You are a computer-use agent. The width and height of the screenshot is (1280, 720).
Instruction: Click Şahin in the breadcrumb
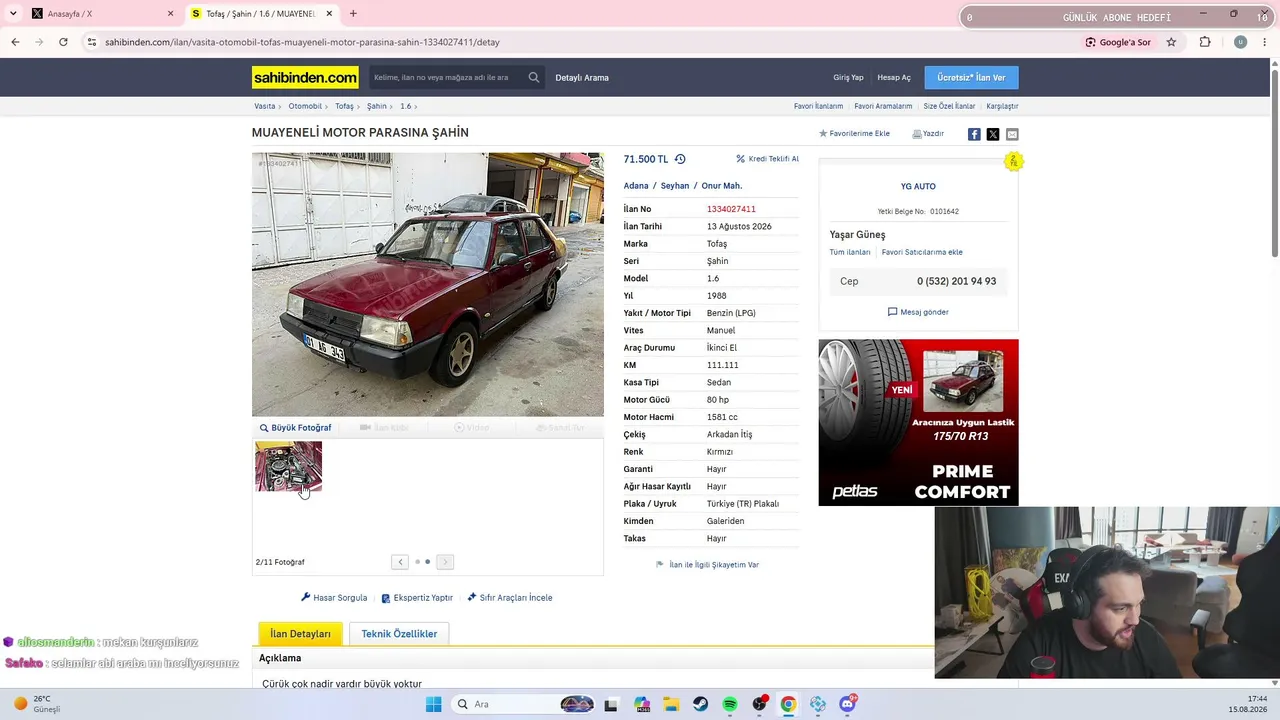pyautogui.click(x=376, y=106)
